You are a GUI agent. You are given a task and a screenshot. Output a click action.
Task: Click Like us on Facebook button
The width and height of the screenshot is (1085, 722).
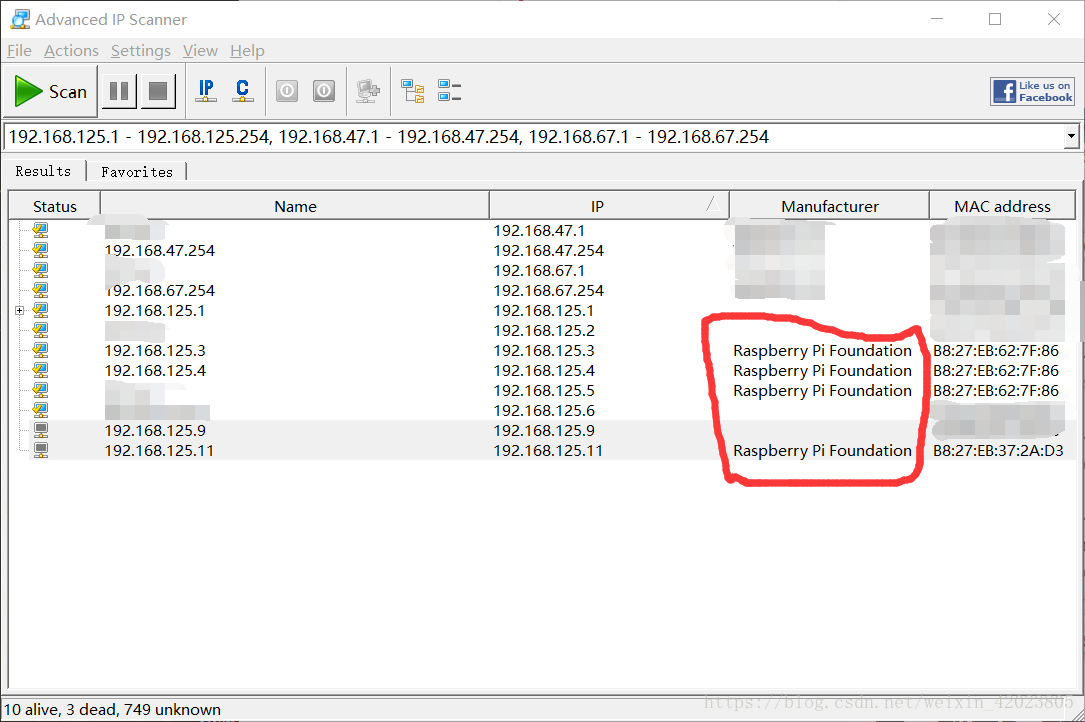coord(1032,91)
